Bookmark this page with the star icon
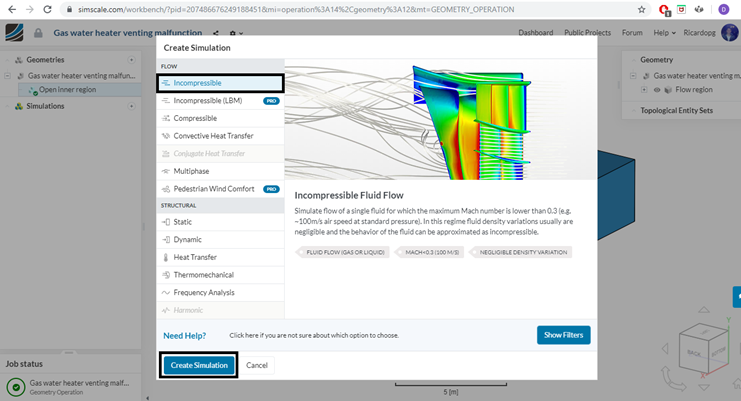This screenshot has width=741, height=401. pos(641,9)
